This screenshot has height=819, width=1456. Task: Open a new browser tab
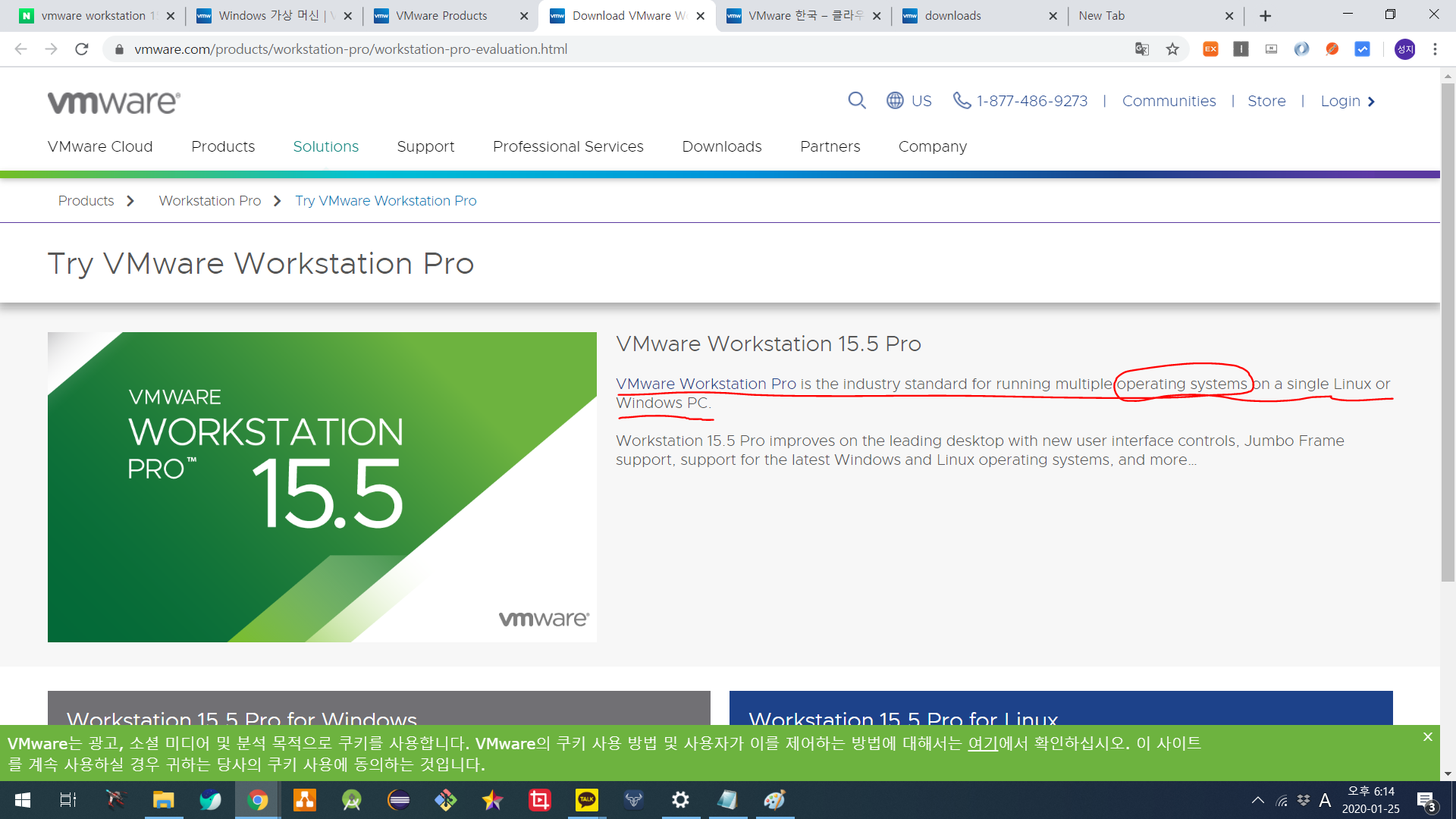pyautogui.click(x=1265, y=16)
